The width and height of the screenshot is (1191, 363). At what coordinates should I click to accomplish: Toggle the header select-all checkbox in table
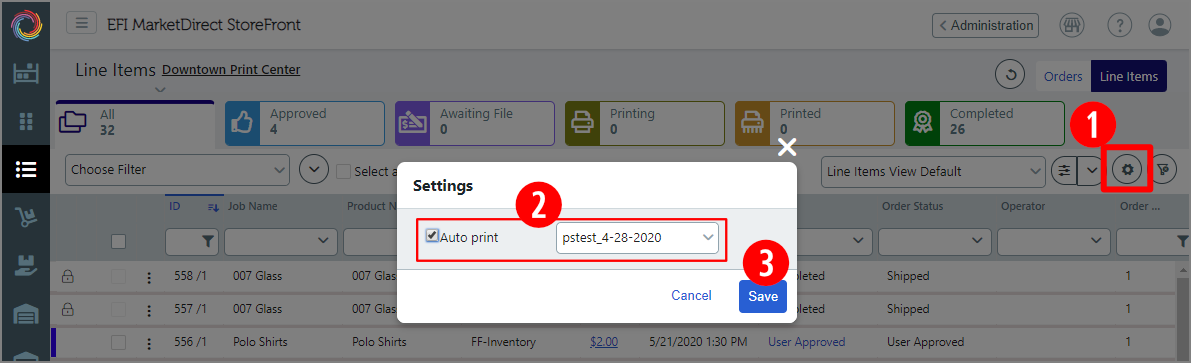(118, 241)
